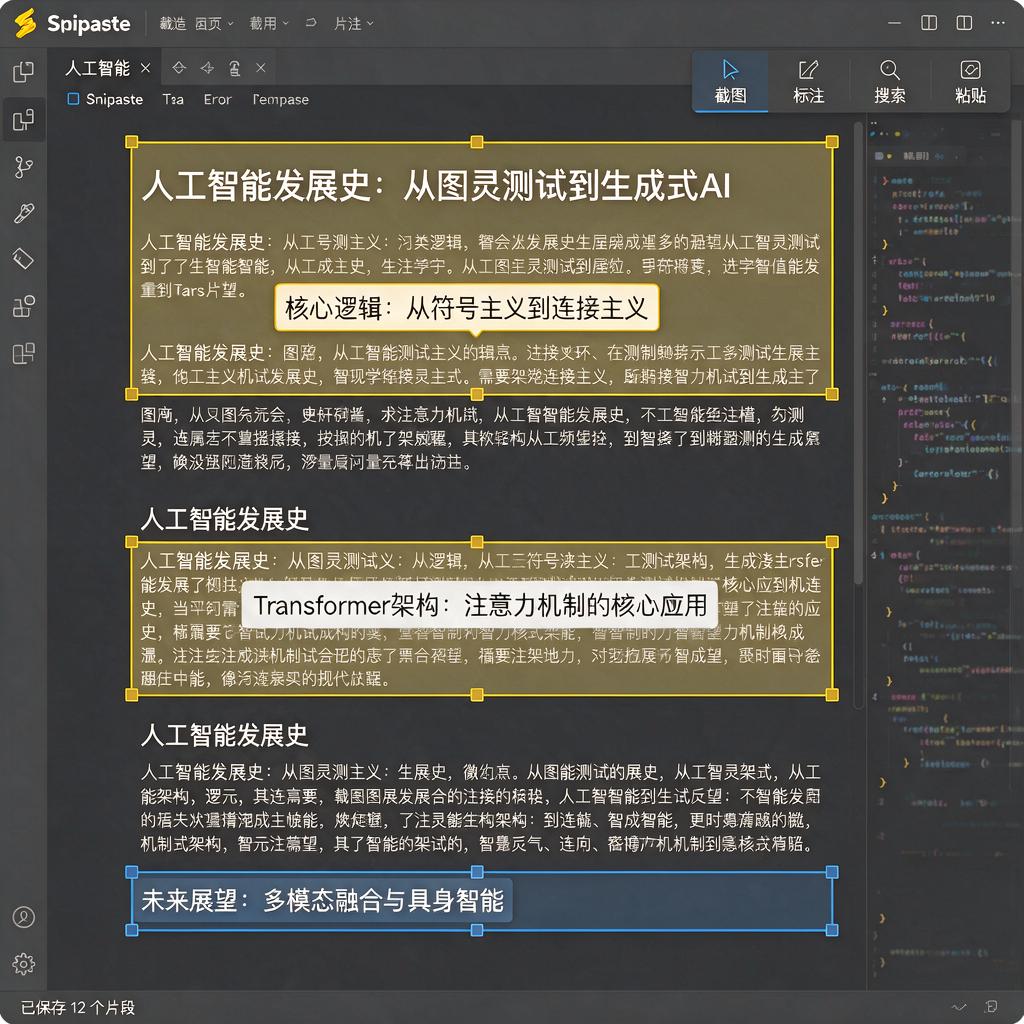This screenshot has height=1024, width=1024.
Task: Click the top-right blue handle of 未来展望 selection
Action: tap(832, 872)
